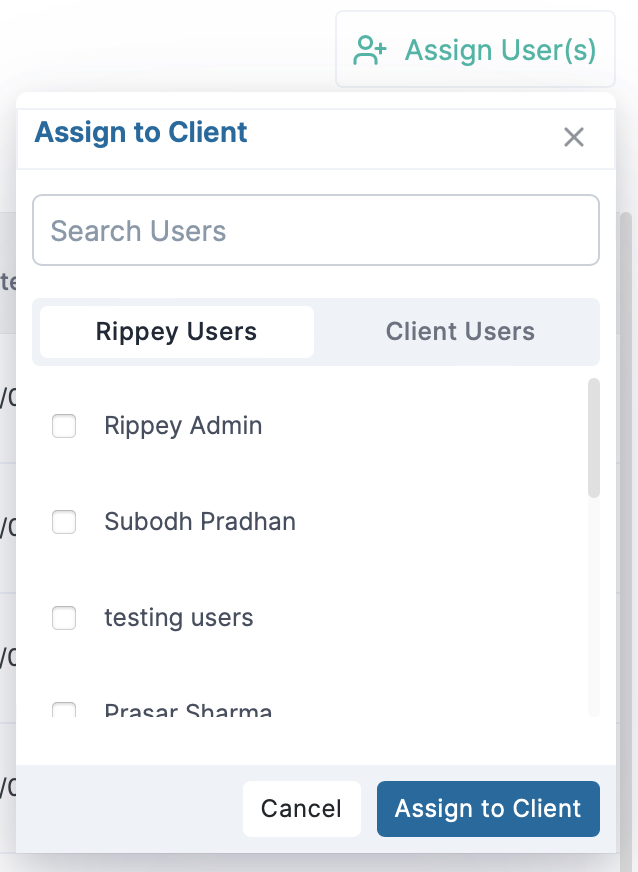Click the Subodh Pradhan name label

click(200, 522)
